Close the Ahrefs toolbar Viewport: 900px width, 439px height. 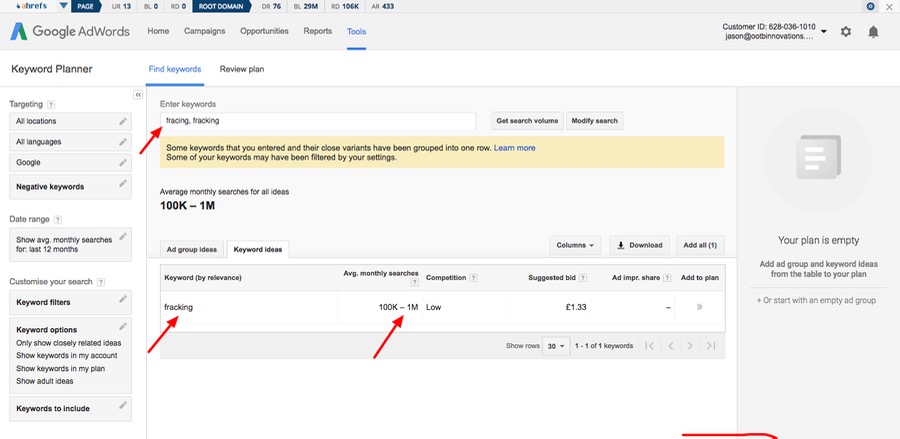coord(890,6)
